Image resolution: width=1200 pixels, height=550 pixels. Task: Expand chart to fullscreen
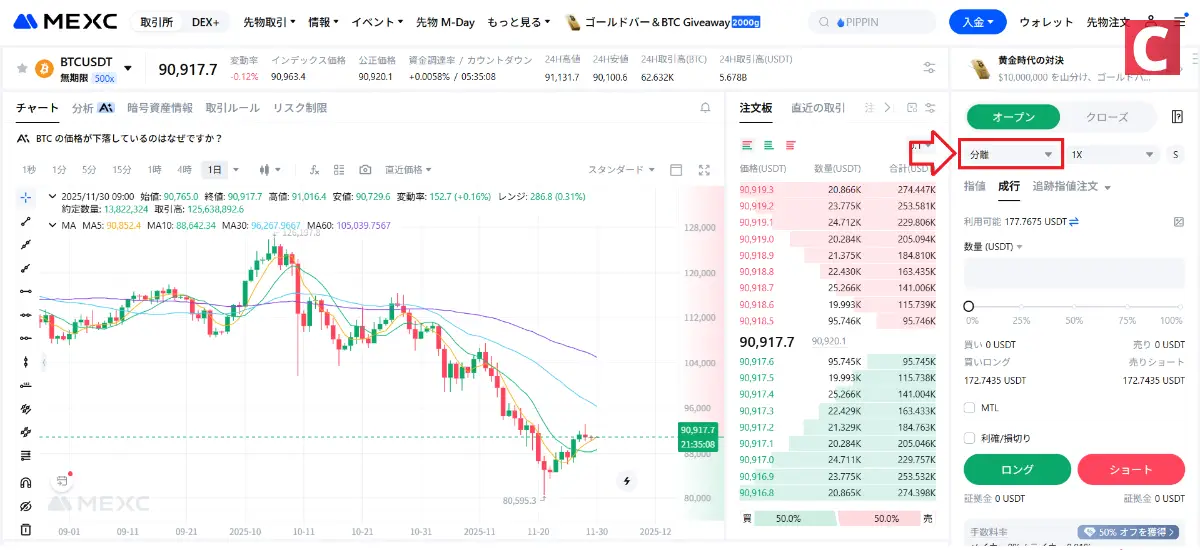pos(704,170)
